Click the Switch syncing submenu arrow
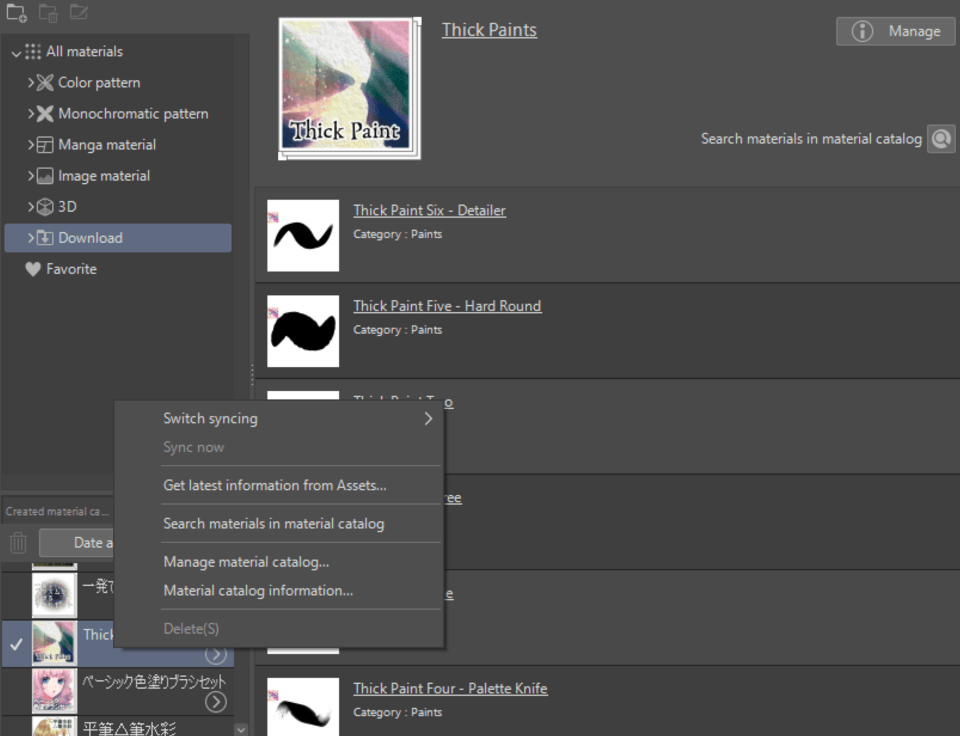 pos(428,419)
